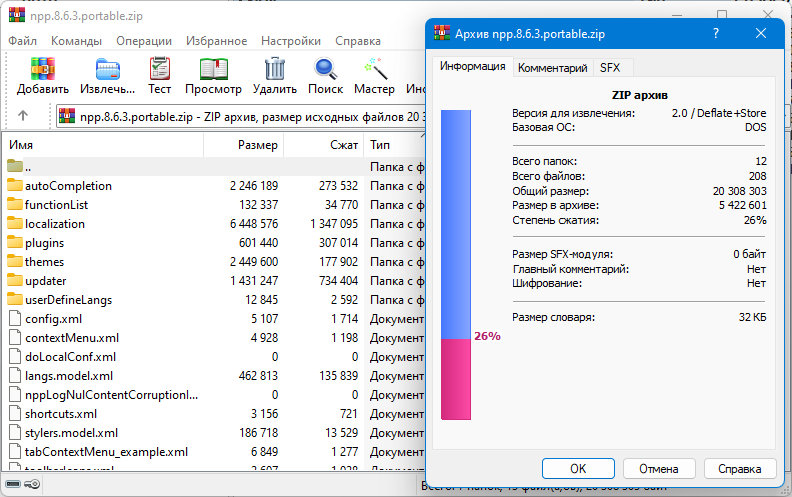Run the Тест (Test) archive tool
The width and height of the screenshot is (792, 497).
pos(160,69)
